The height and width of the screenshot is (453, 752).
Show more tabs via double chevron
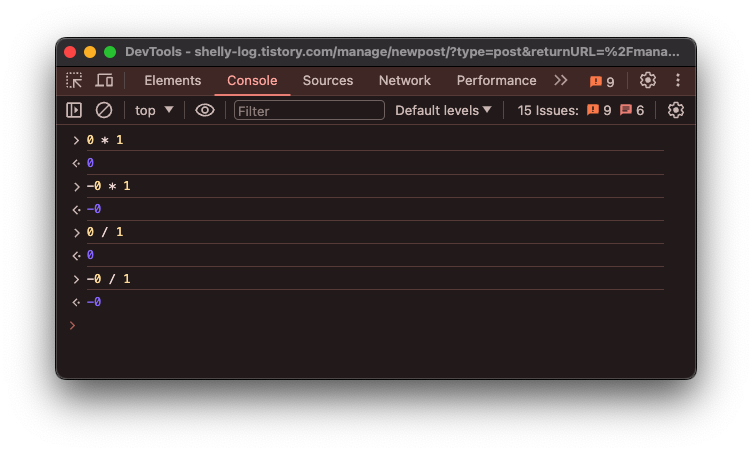click(561, 80)
